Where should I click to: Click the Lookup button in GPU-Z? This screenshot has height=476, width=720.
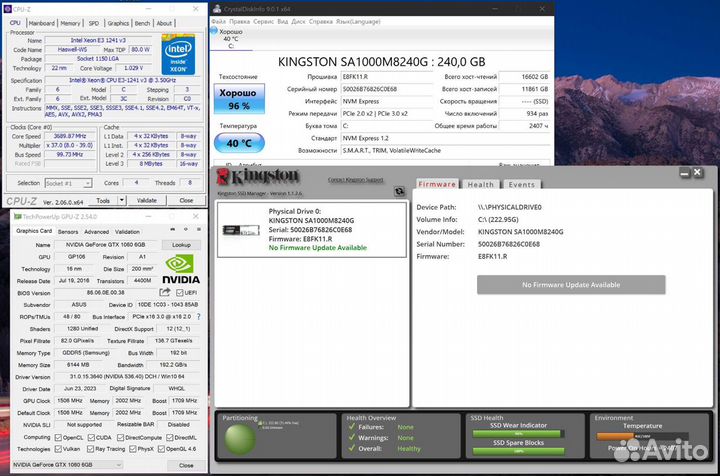tap(181, 245)
